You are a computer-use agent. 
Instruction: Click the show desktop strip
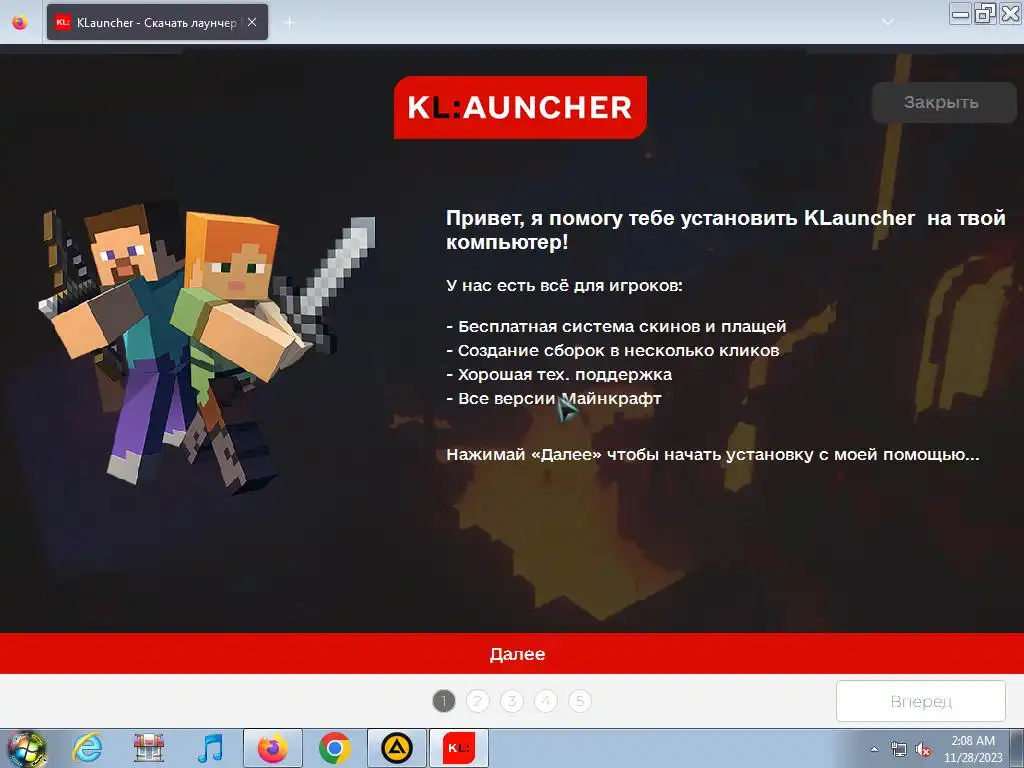tap(1018, 748)
